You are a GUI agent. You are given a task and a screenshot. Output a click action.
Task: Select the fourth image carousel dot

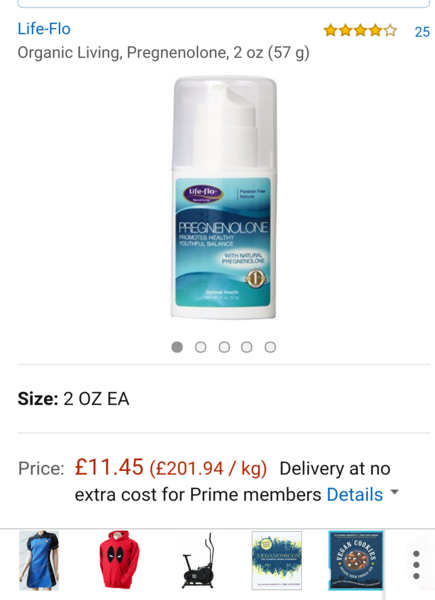pyautogui.click(x=247, y=347)
